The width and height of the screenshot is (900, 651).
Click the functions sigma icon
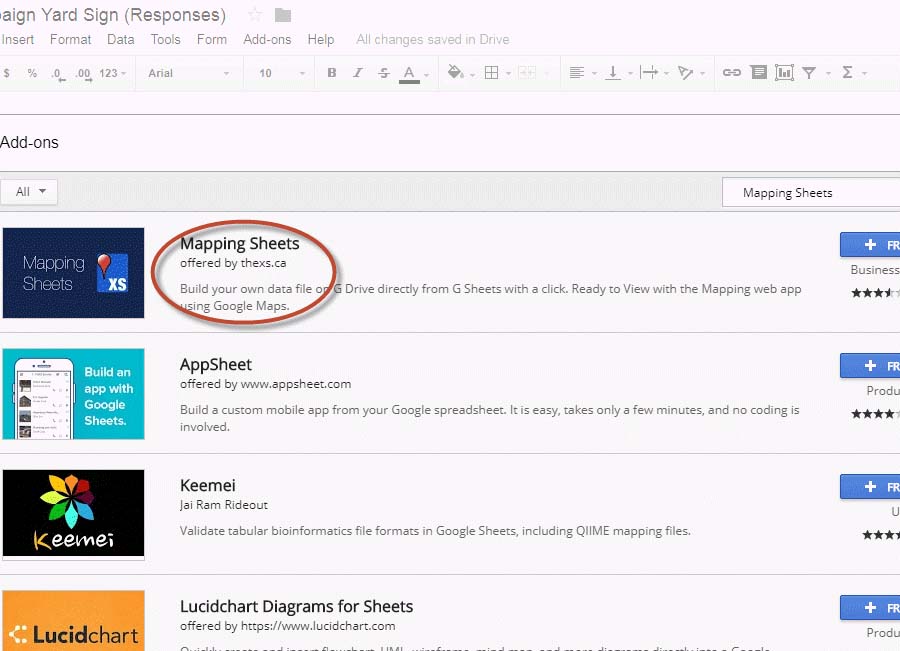(848, 73)
